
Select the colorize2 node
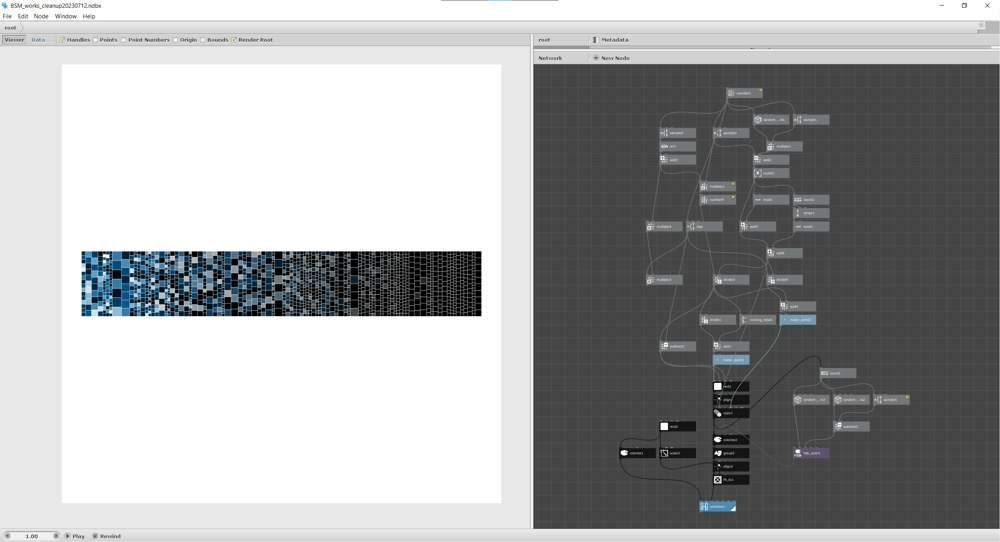pyautogui.click(x=731, y=440)
